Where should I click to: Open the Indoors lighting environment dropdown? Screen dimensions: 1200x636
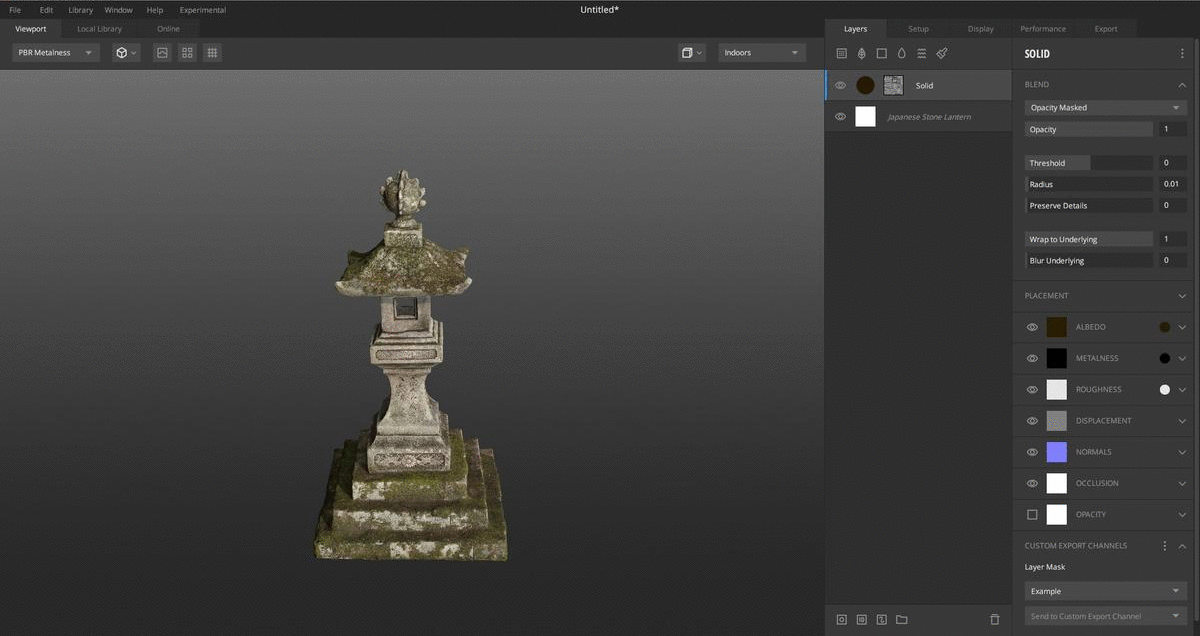click(761, 53)
